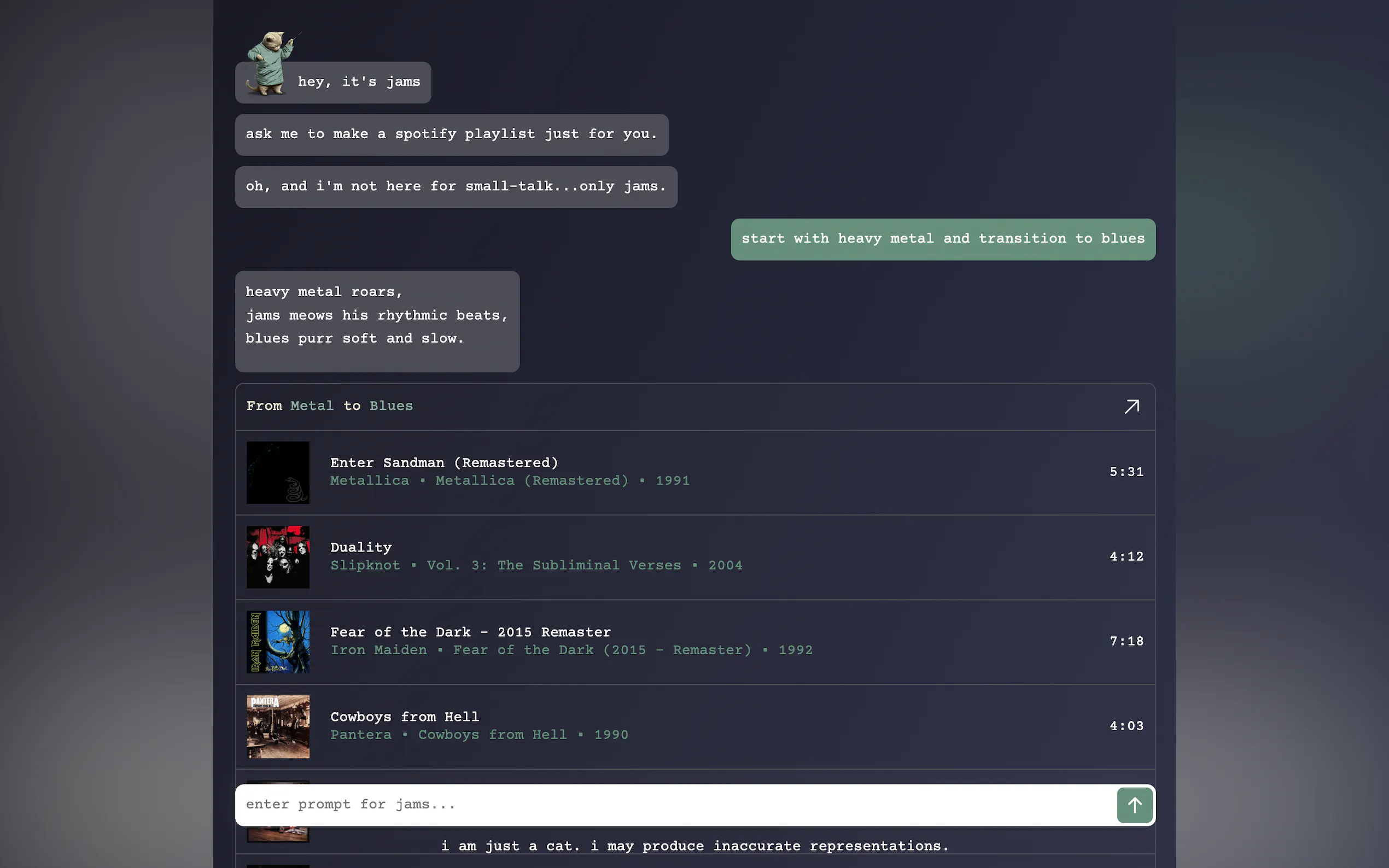
Task: Select Iron Maiden Fear of the Dark cover
Action: point(278,642)
